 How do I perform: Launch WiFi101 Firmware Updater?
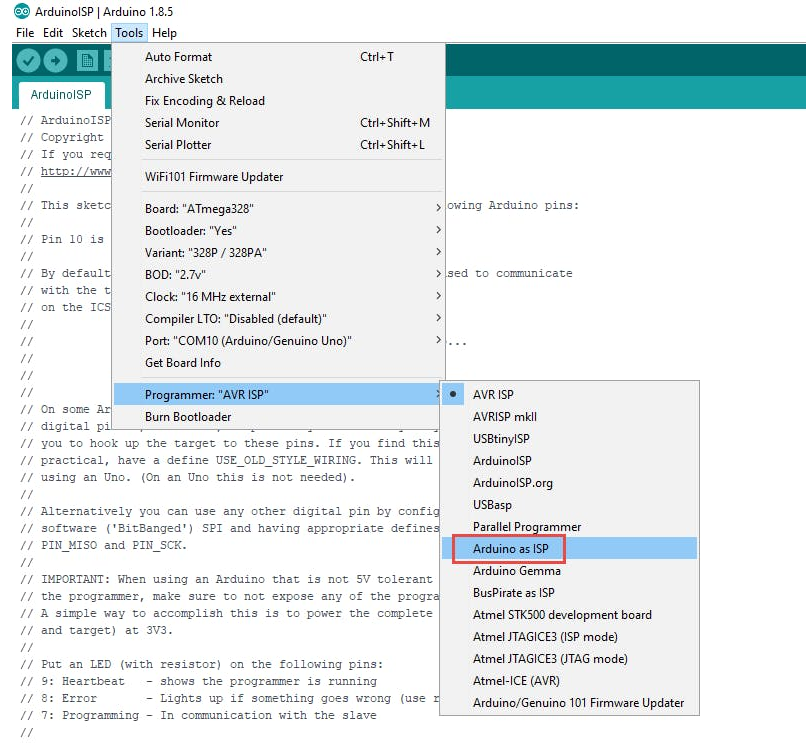[214, 176]
